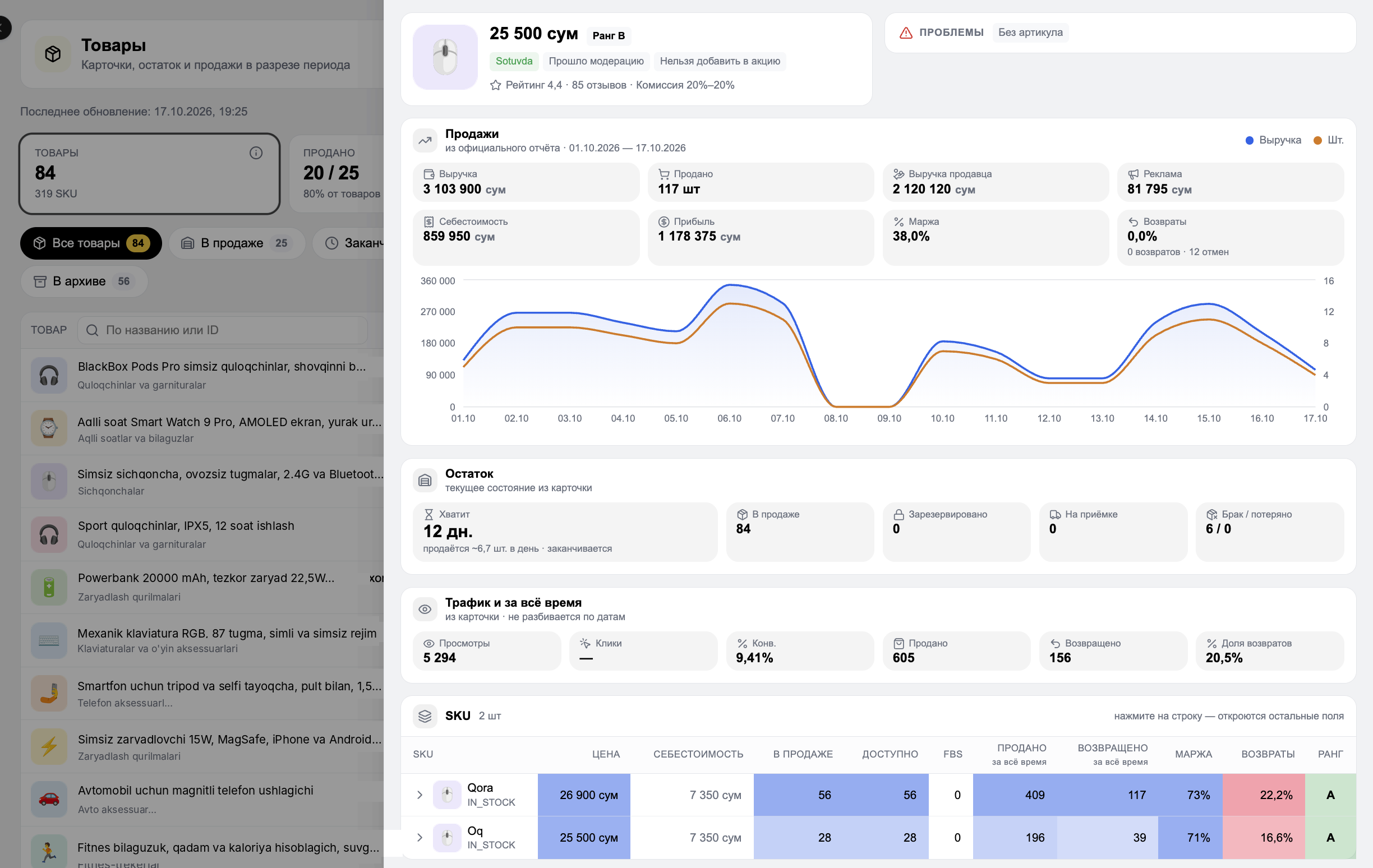Click the hourglass icon in Хватит card
1373x868 pixels.
click(429, 514)
